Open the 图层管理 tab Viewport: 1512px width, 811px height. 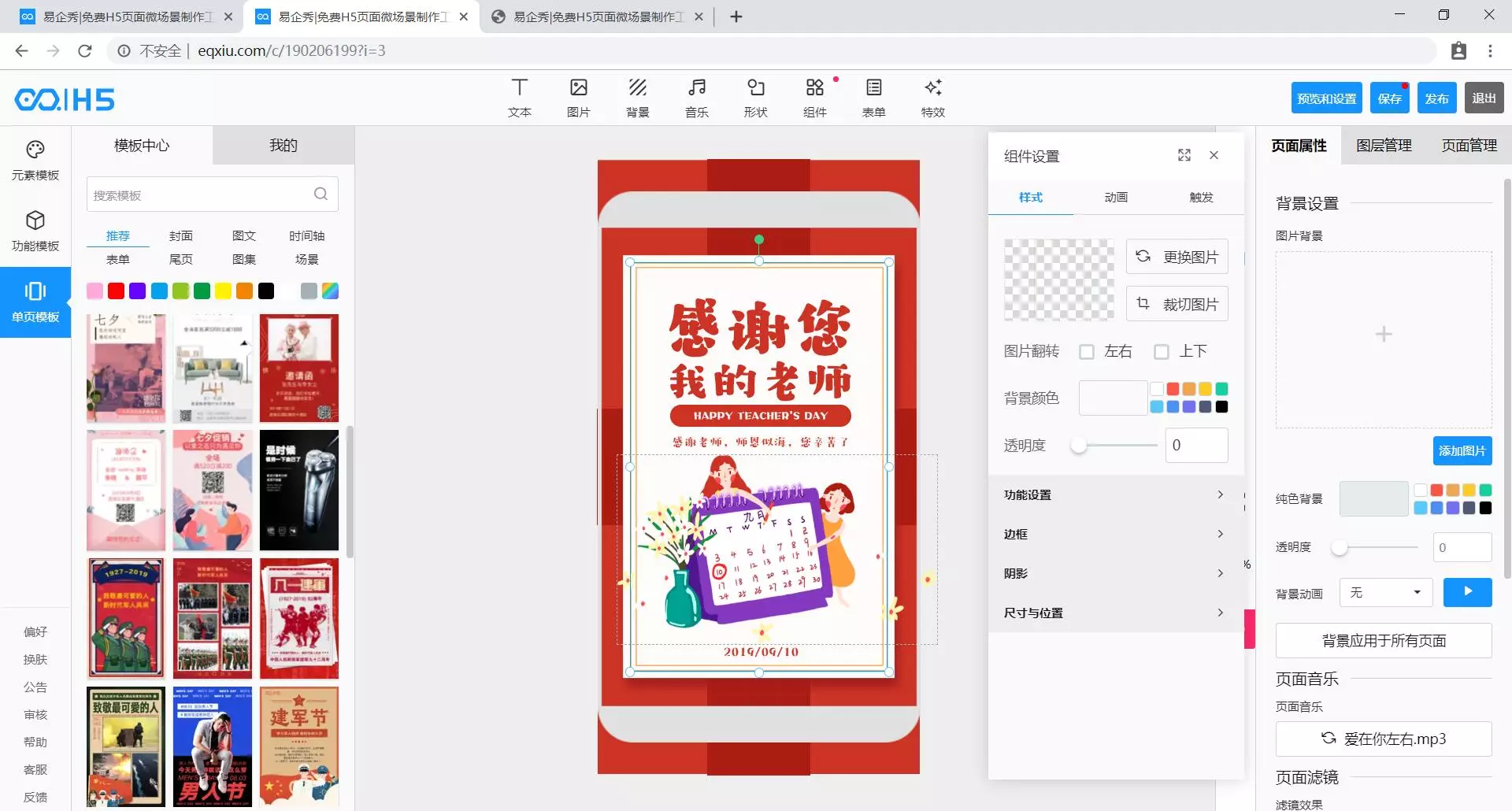(x=1384, y=146)
